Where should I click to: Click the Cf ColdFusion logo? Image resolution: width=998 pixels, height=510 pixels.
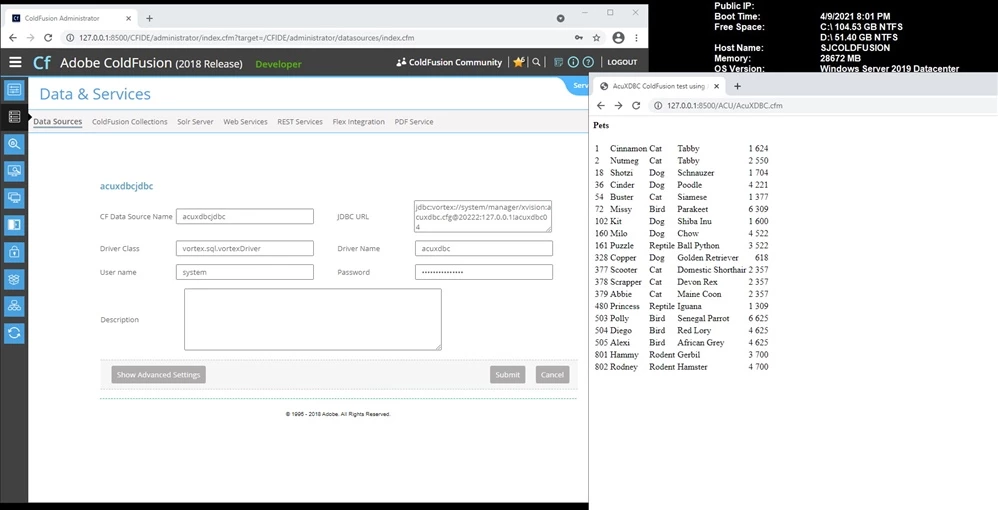click(x=42, y=62)
